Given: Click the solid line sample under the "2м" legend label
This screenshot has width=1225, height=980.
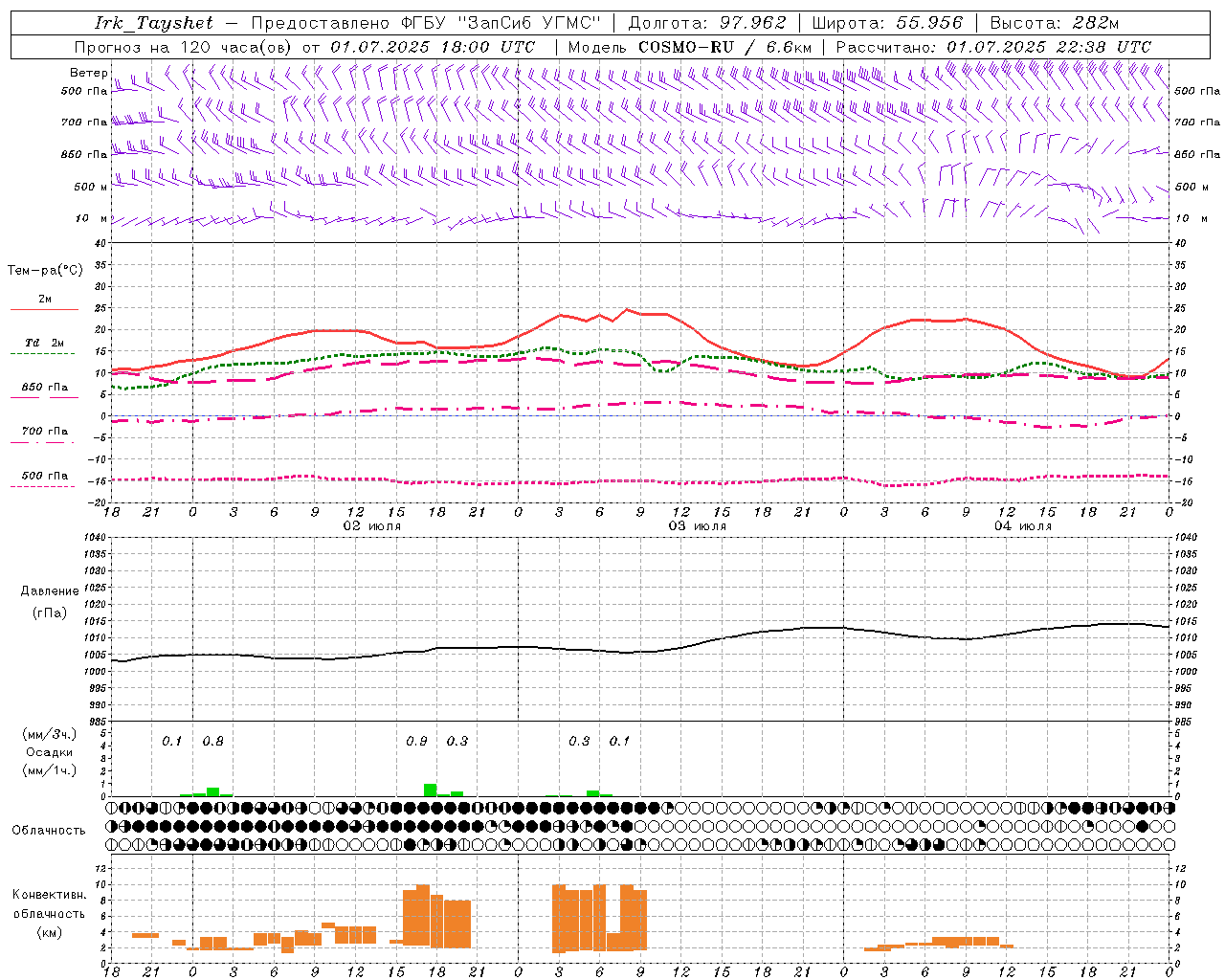Looking at the screenshot, I should pos(44,310).
